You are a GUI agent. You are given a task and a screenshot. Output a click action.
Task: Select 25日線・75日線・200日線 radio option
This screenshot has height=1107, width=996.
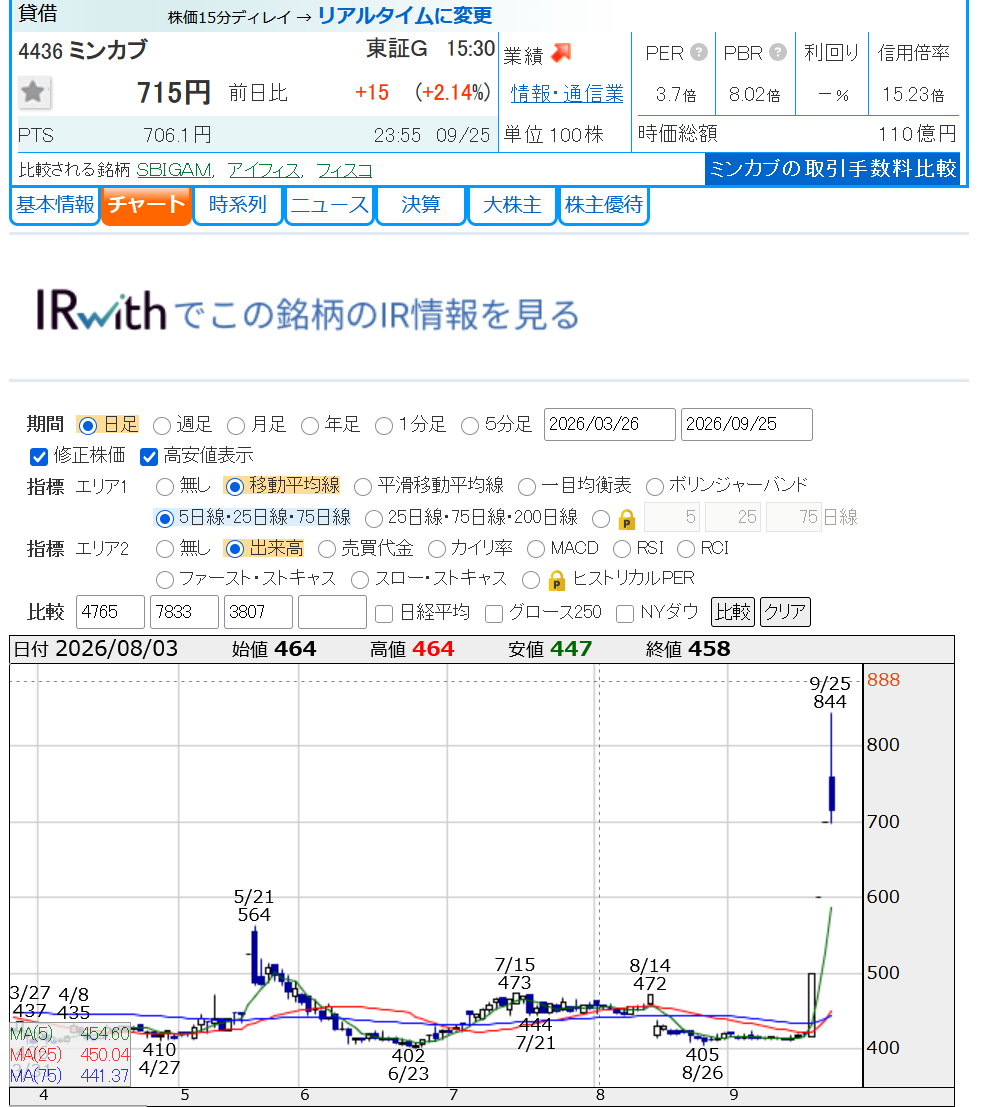374,519
